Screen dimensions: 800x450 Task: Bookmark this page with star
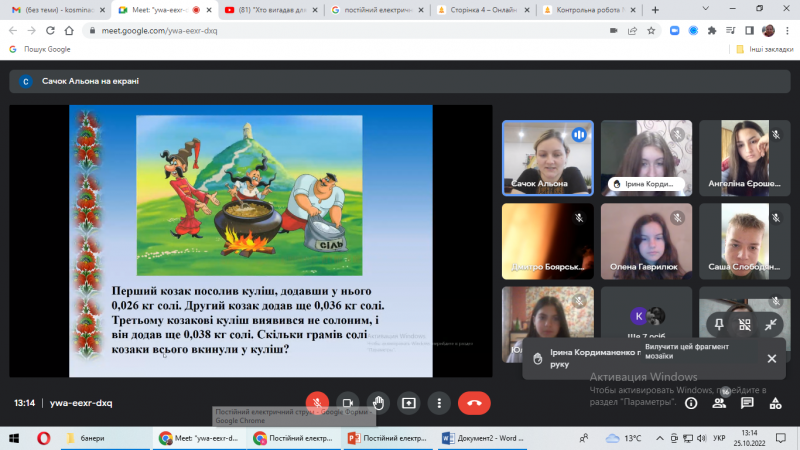(x=651, y=31)
